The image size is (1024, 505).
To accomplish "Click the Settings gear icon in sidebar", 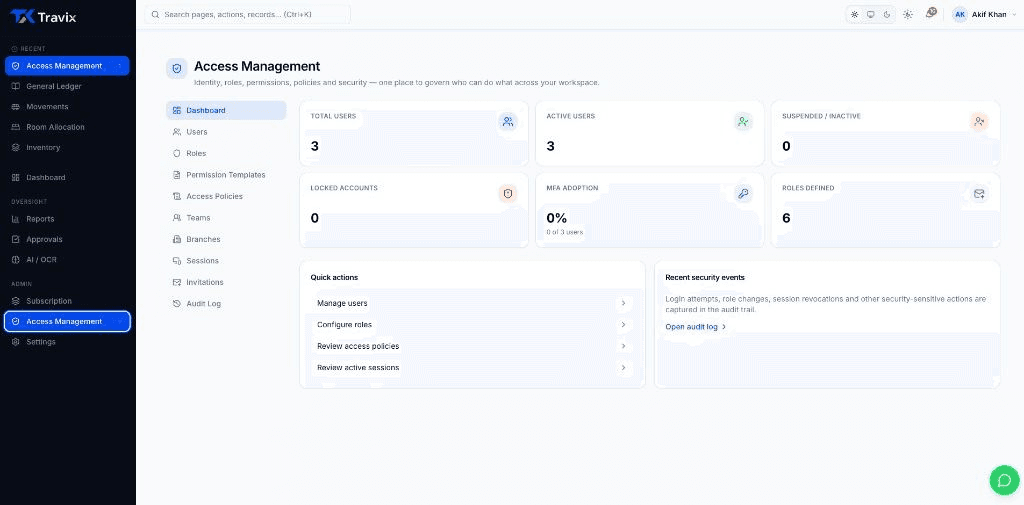I will click(16, 342).
